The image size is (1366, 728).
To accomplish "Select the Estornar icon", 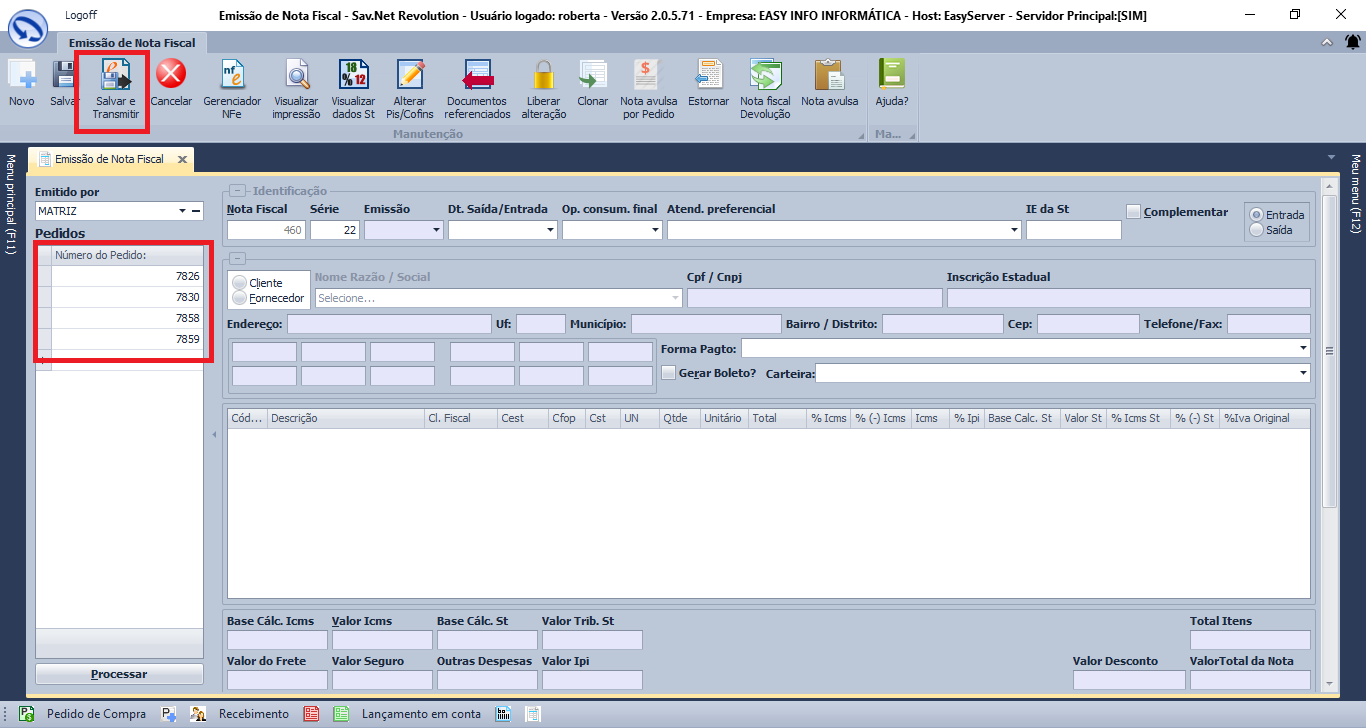I will [x=708, y=76].
